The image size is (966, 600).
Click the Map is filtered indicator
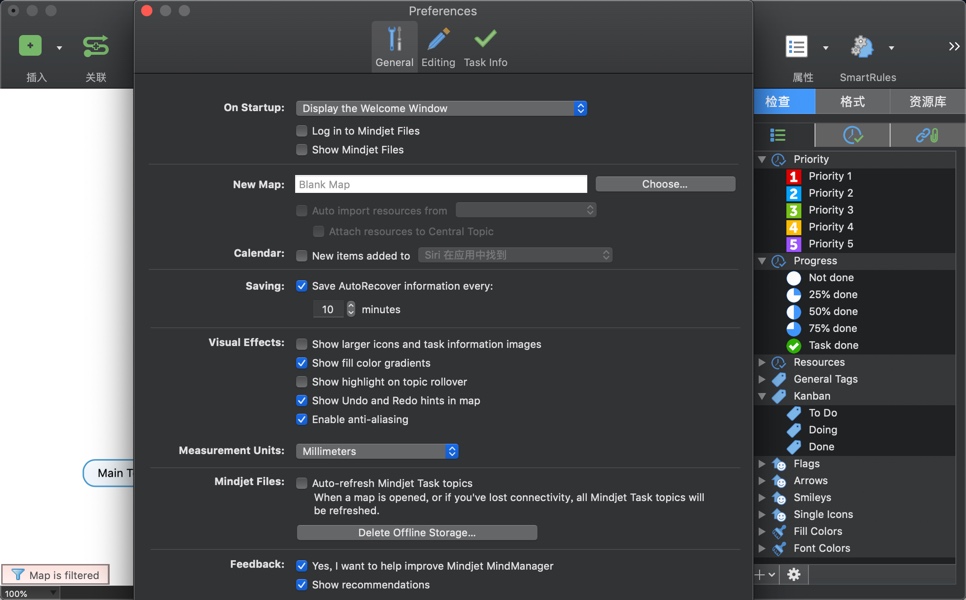[55, 574]
